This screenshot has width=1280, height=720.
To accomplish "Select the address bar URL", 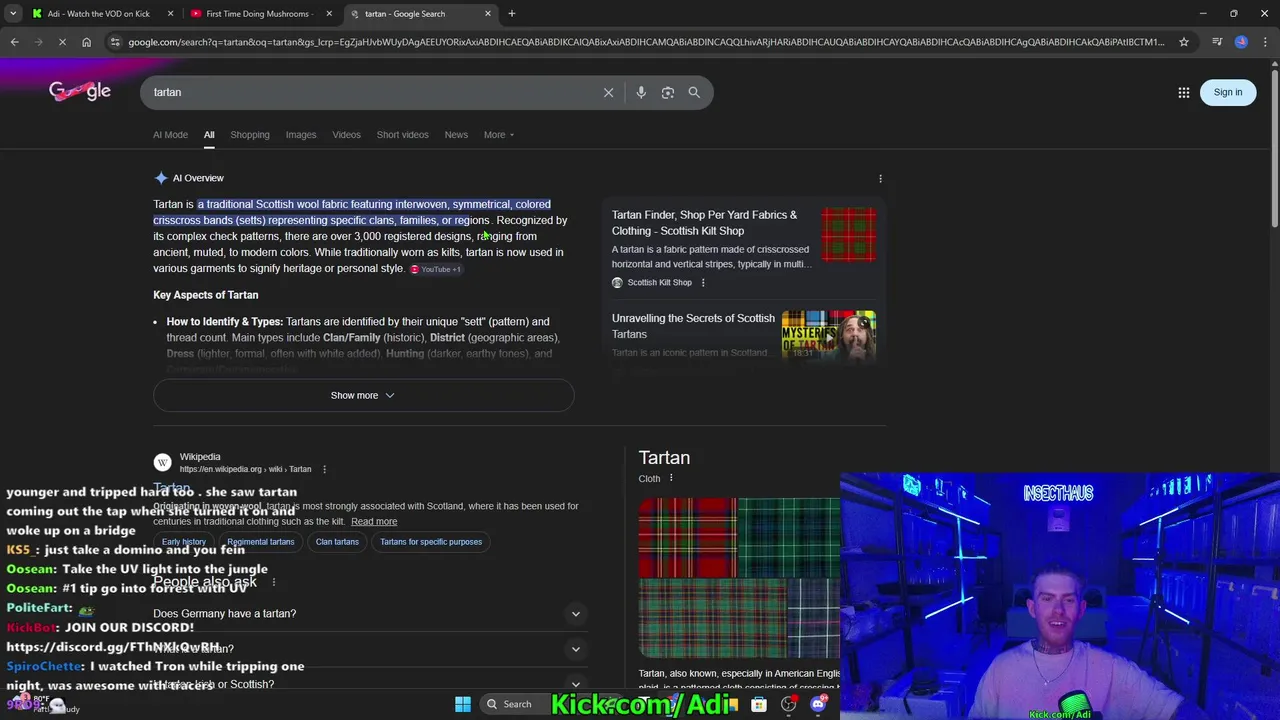I will 646,42.
